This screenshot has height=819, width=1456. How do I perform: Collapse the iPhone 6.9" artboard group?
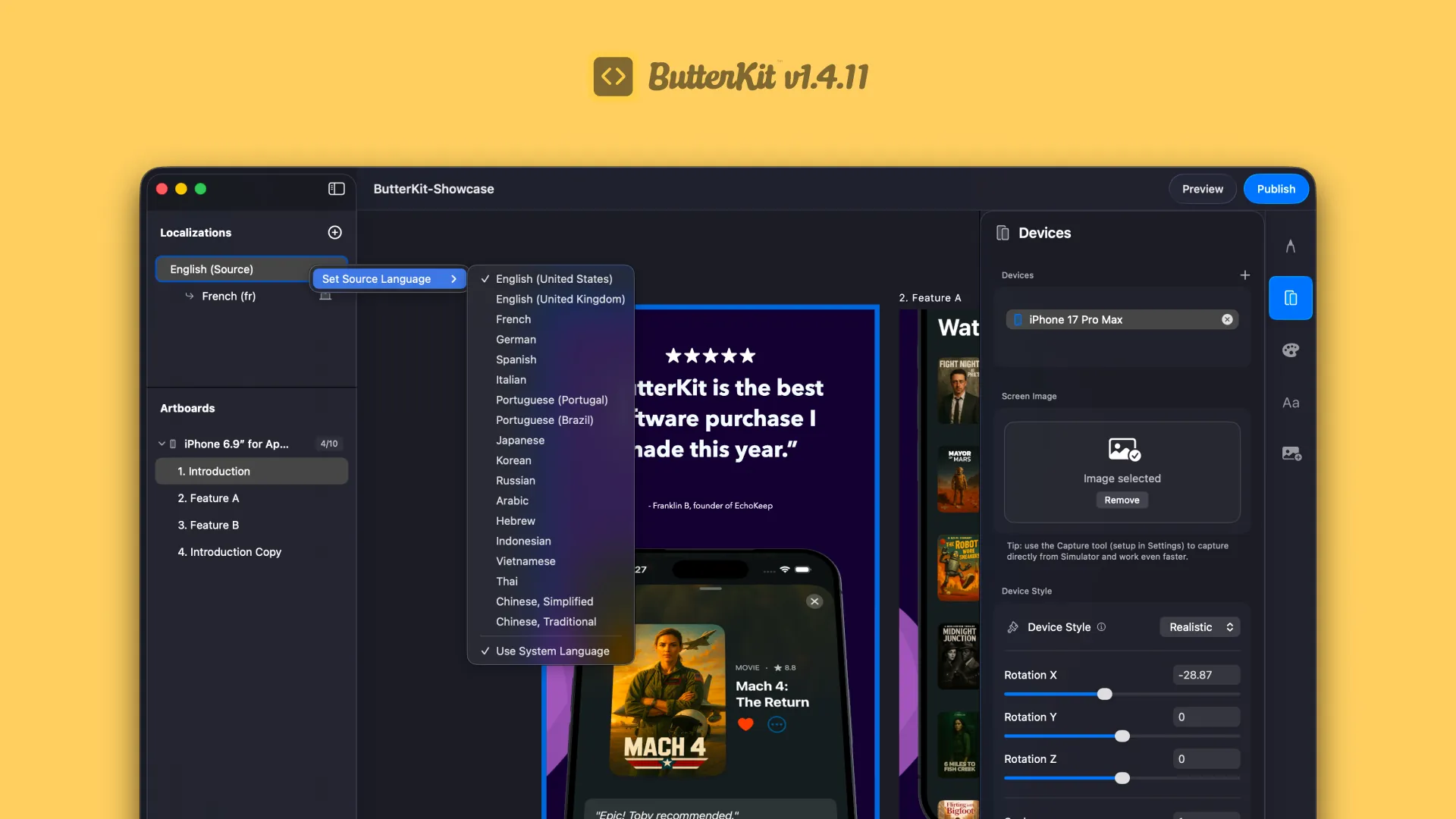pos(162,444)
